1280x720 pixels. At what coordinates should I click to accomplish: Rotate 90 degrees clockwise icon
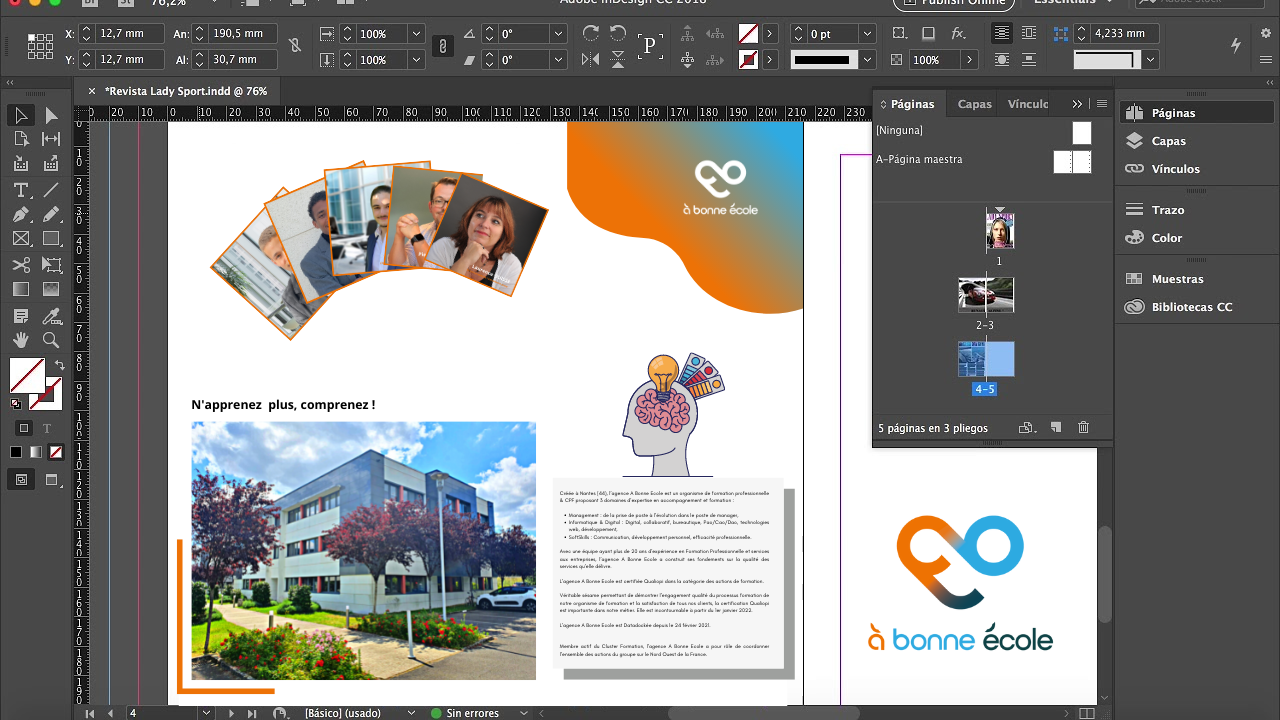591,34
